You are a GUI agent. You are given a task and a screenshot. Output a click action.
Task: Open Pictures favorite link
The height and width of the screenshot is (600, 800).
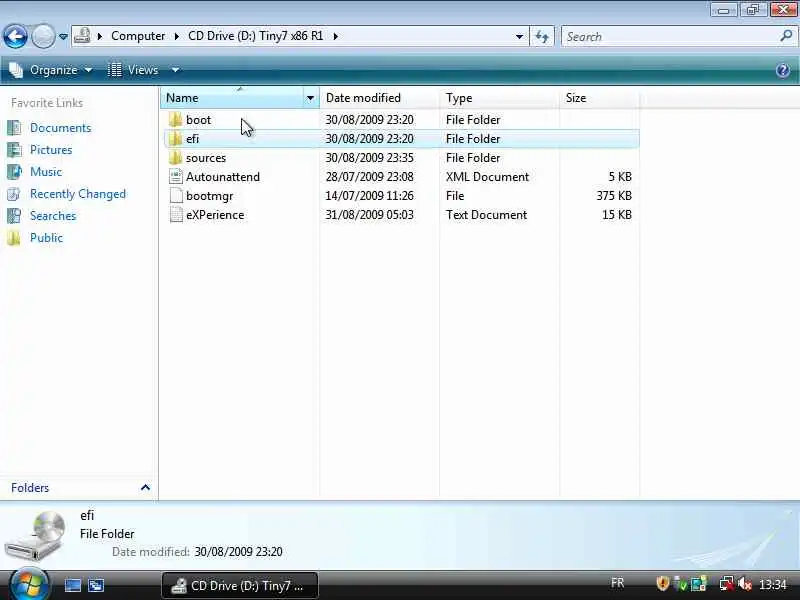point(51,150)
